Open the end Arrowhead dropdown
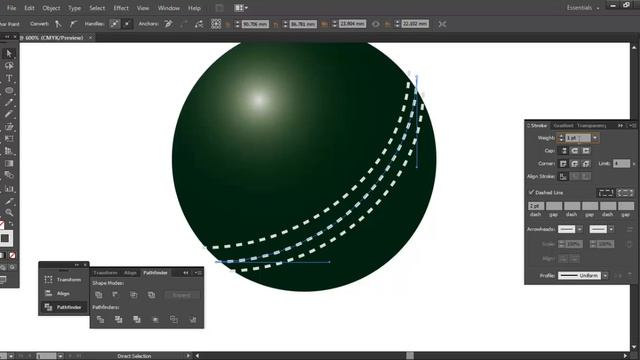This screenshot has width=640, height=360. click(x=611, y=229)
